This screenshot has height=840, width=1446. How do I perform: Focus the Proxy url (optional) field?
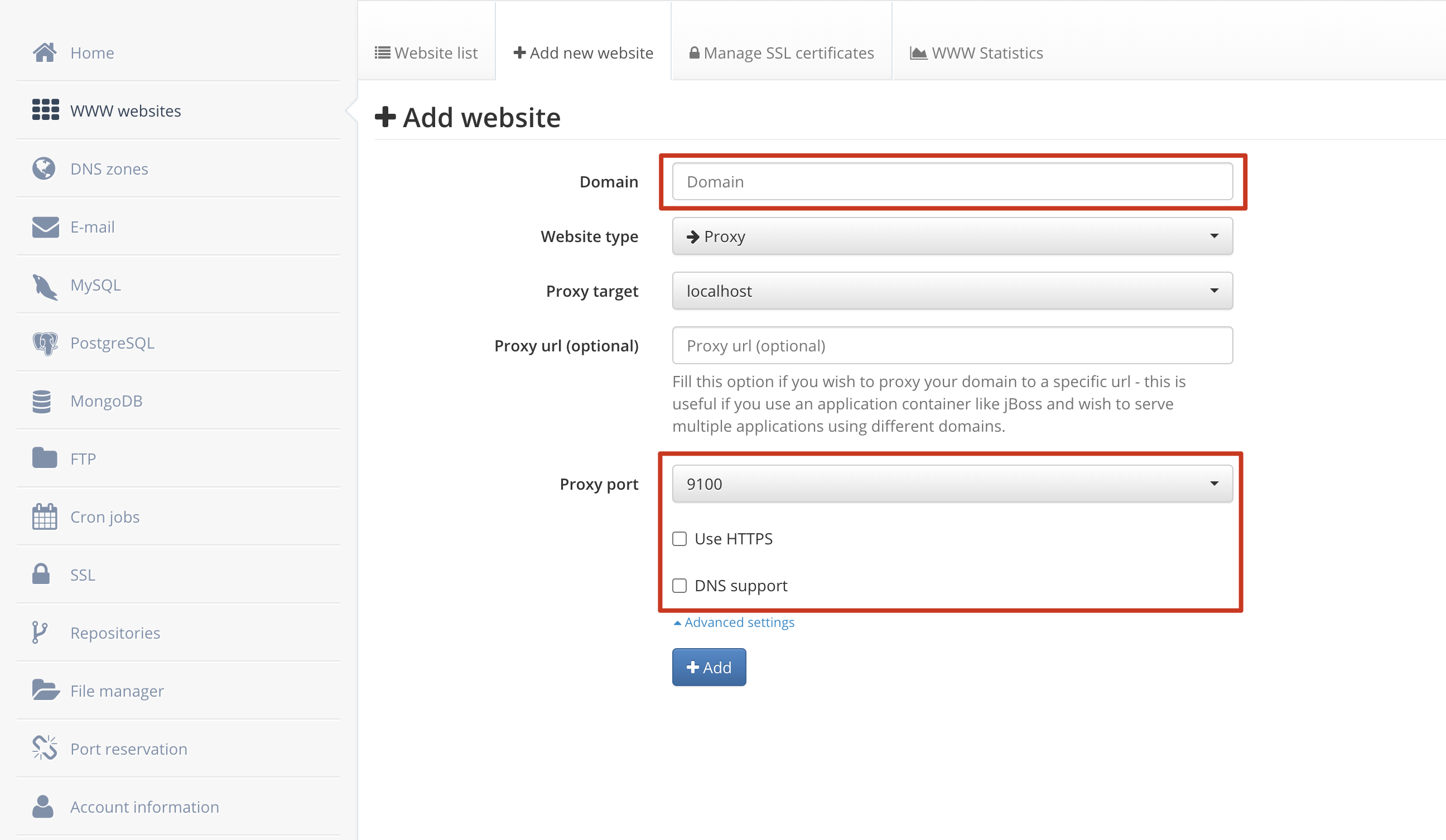(952, 345)
